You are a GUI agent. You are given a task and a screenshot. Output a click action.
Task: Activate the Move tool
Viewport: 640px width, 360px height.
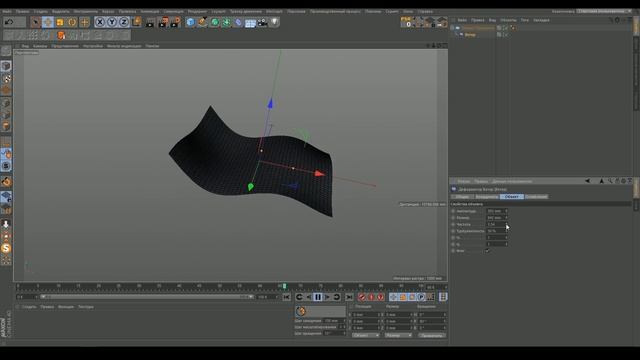pos(48,22)
